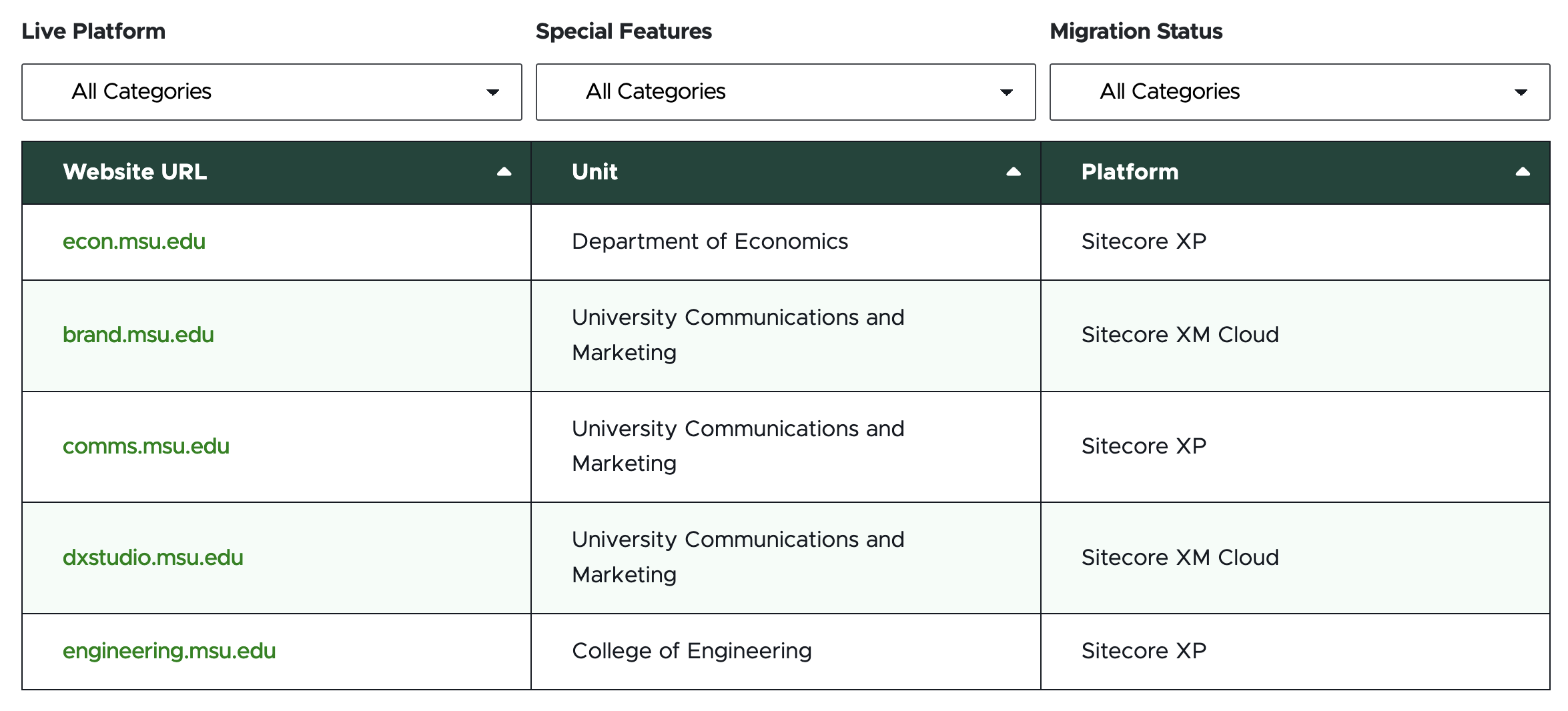Open the Special Features dropdown
Image resolution: width=1568 pixels, height=711 pixels.
786,92
